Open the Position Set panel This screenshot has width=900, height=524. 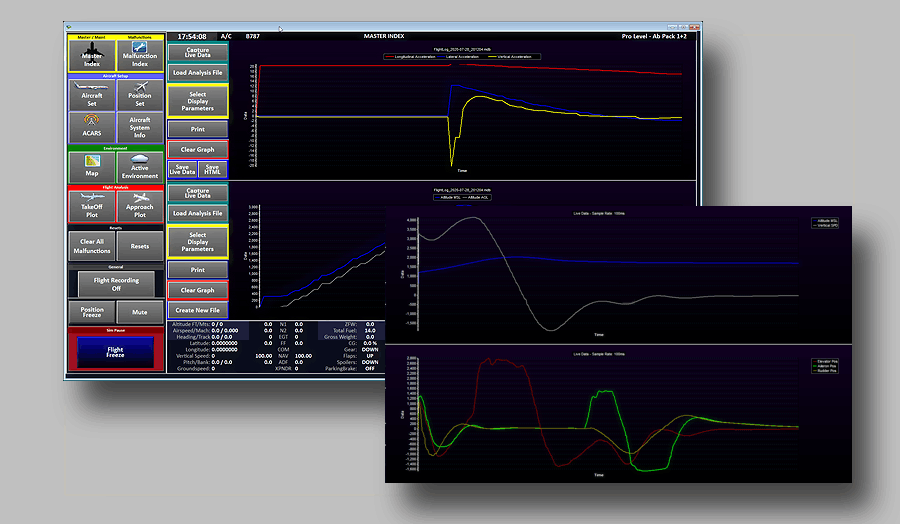(x=140, y=97)
